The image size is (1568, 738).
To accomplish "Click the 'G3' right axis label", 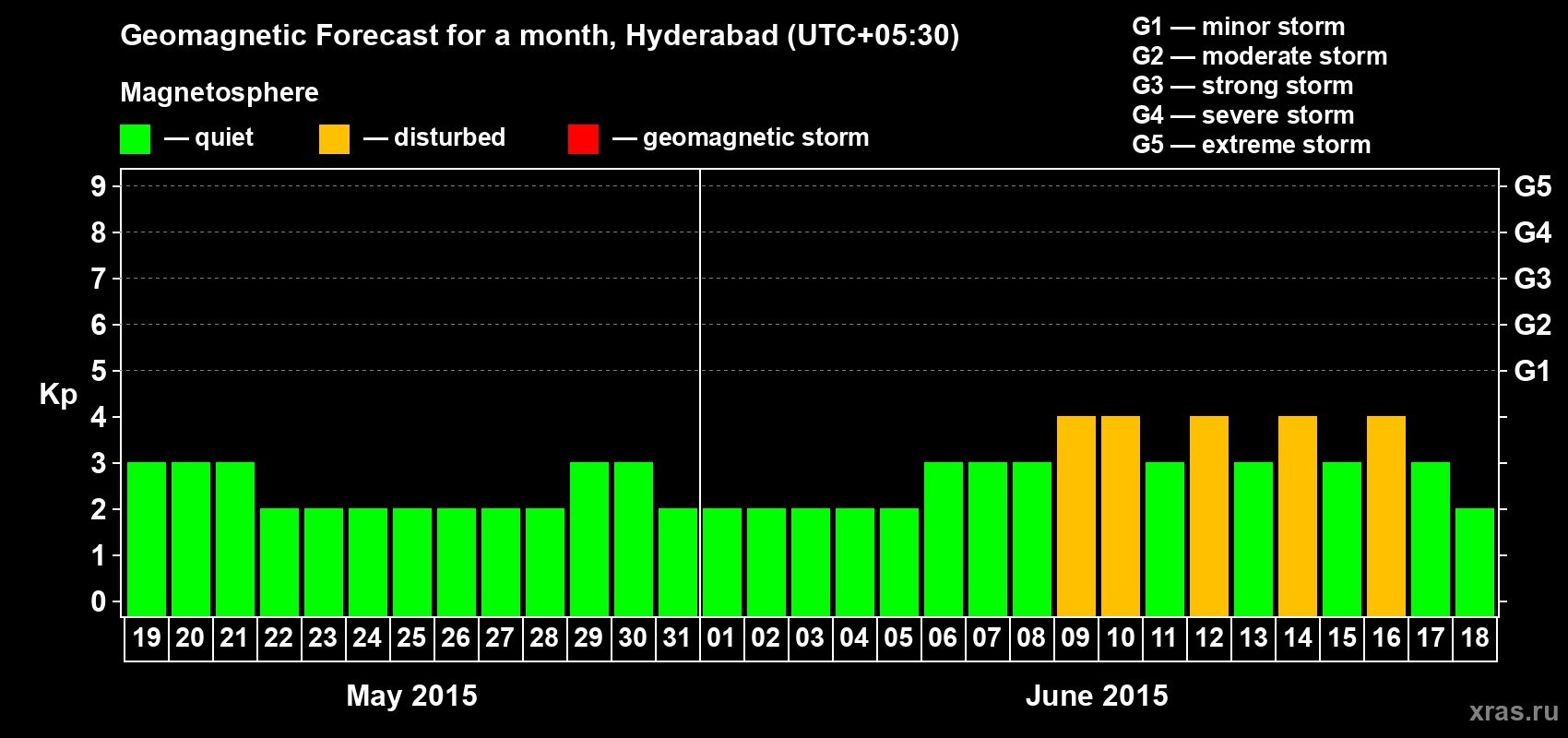I will click(x=1533, y=279).
